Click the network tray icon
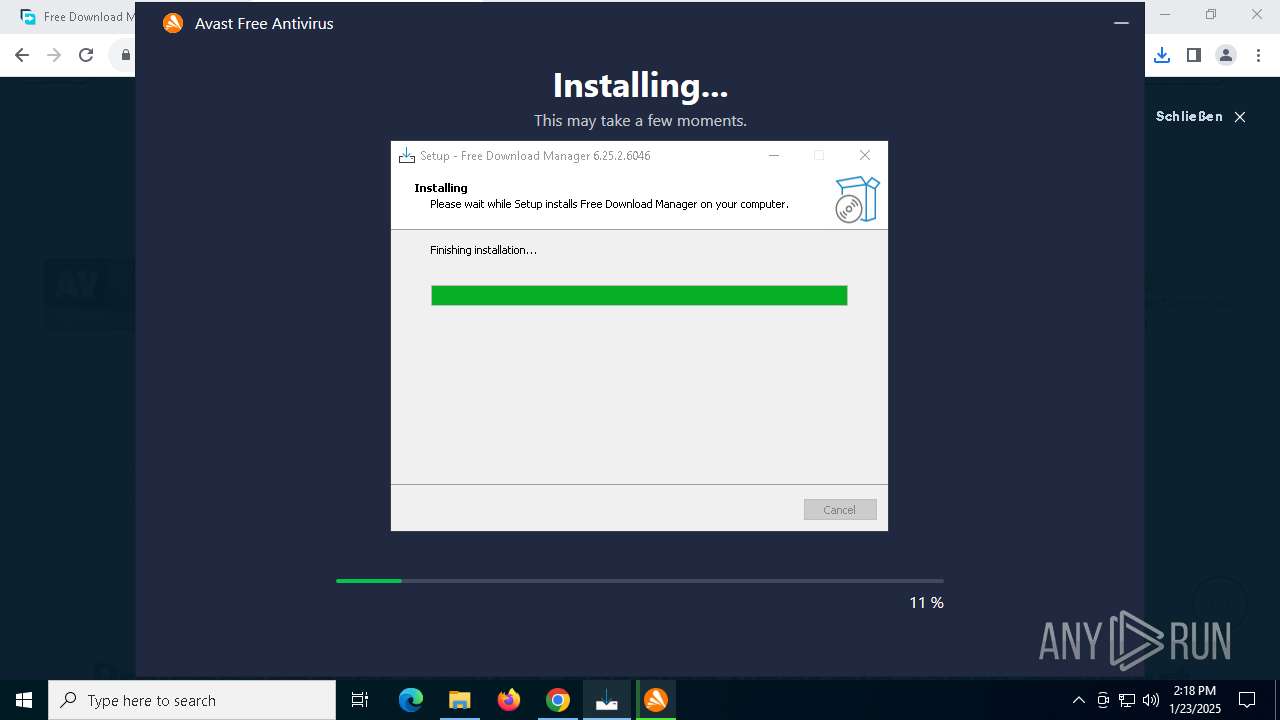The width and height of the screenshot is (1280, 720). click(1127, 700)
